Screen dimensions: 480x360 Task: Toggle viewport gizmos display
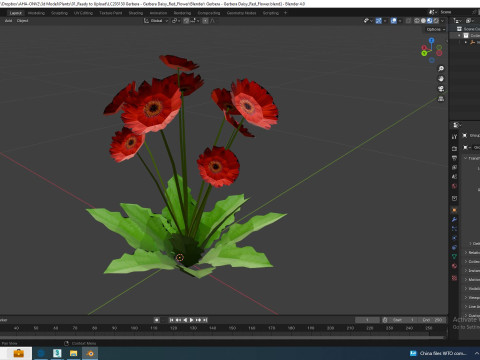pos(379,21)
